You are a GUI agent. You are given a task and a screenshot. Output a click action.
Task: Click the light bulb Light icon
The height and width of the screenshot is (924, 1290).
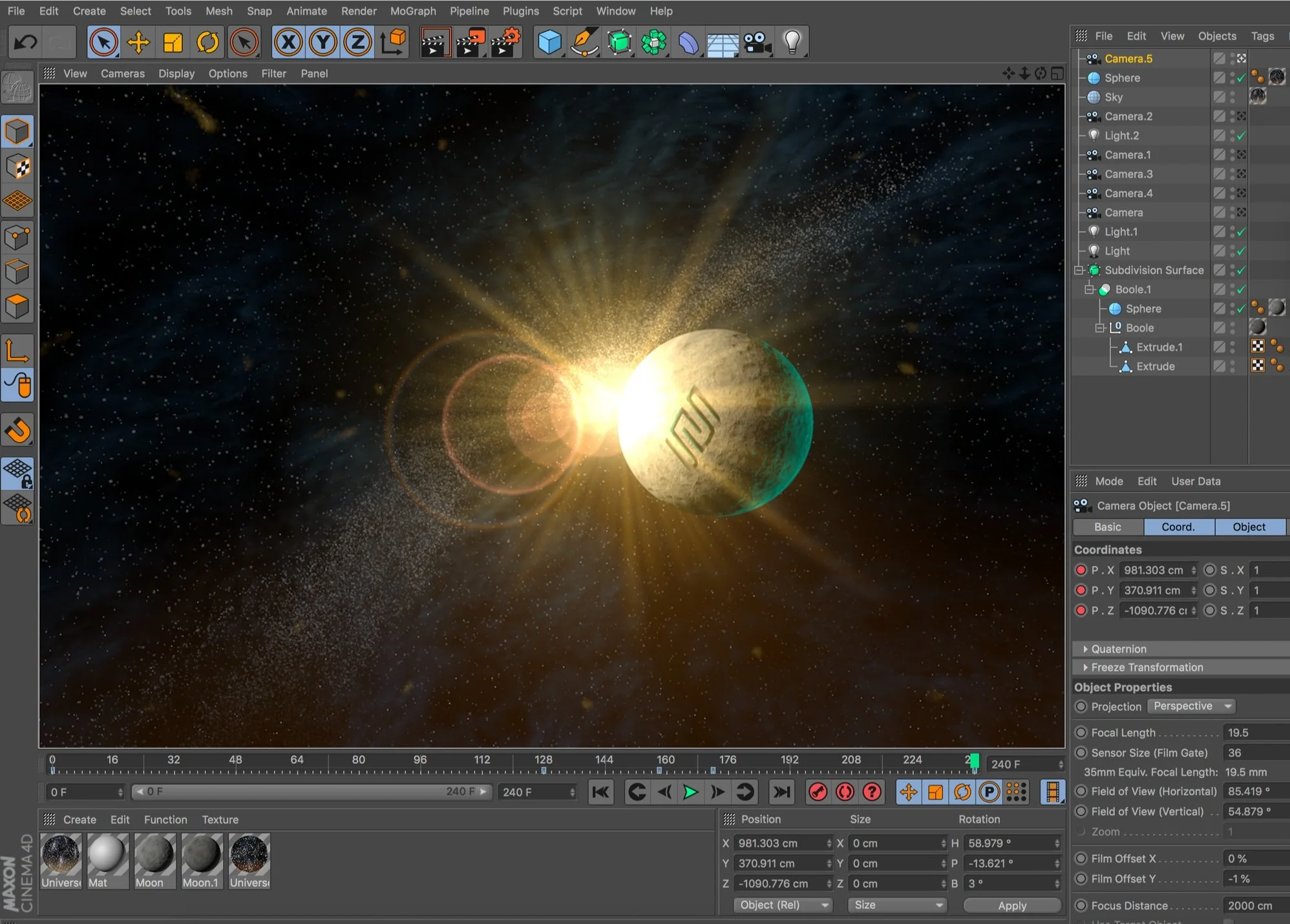coord(792,43)
